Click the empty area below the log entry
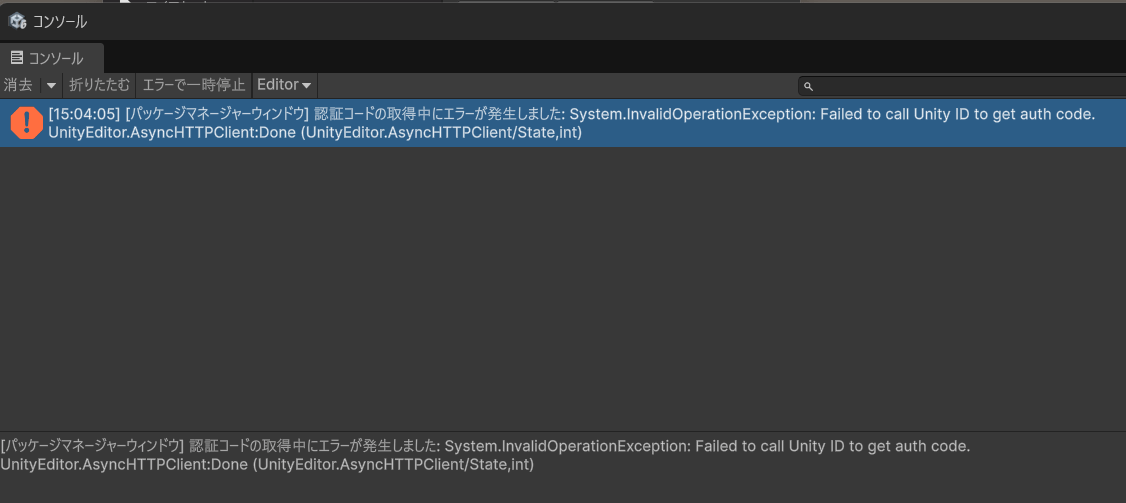 (x=560, y=290)
